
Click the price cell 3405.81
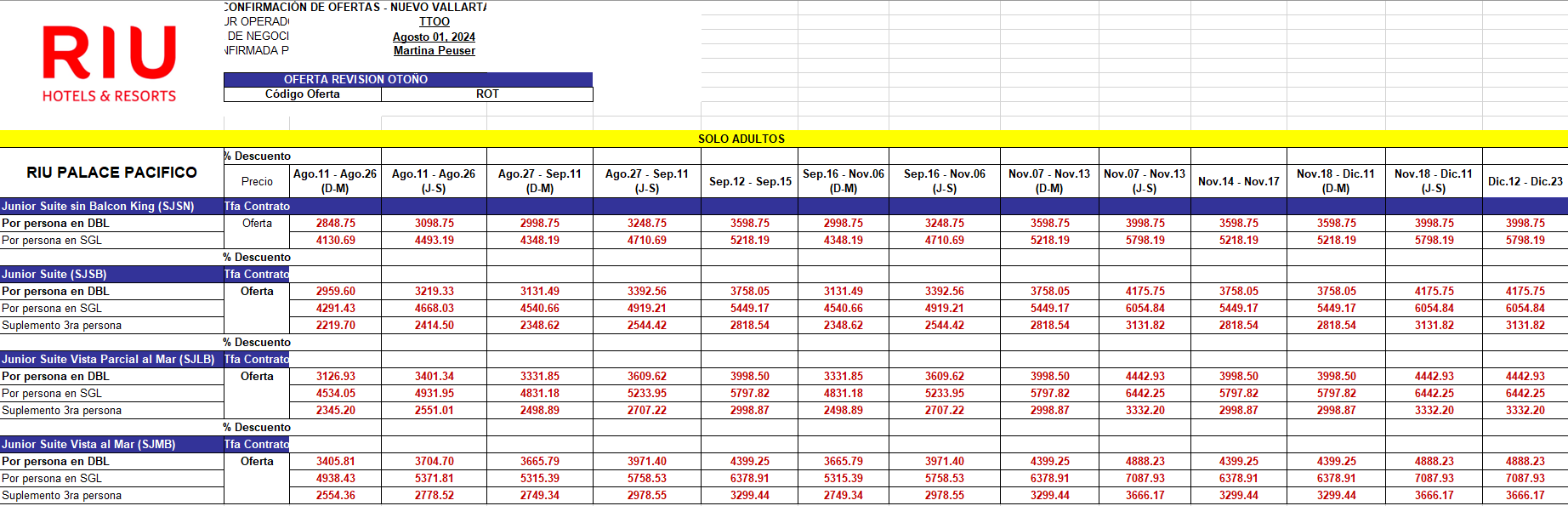point(336,462)
